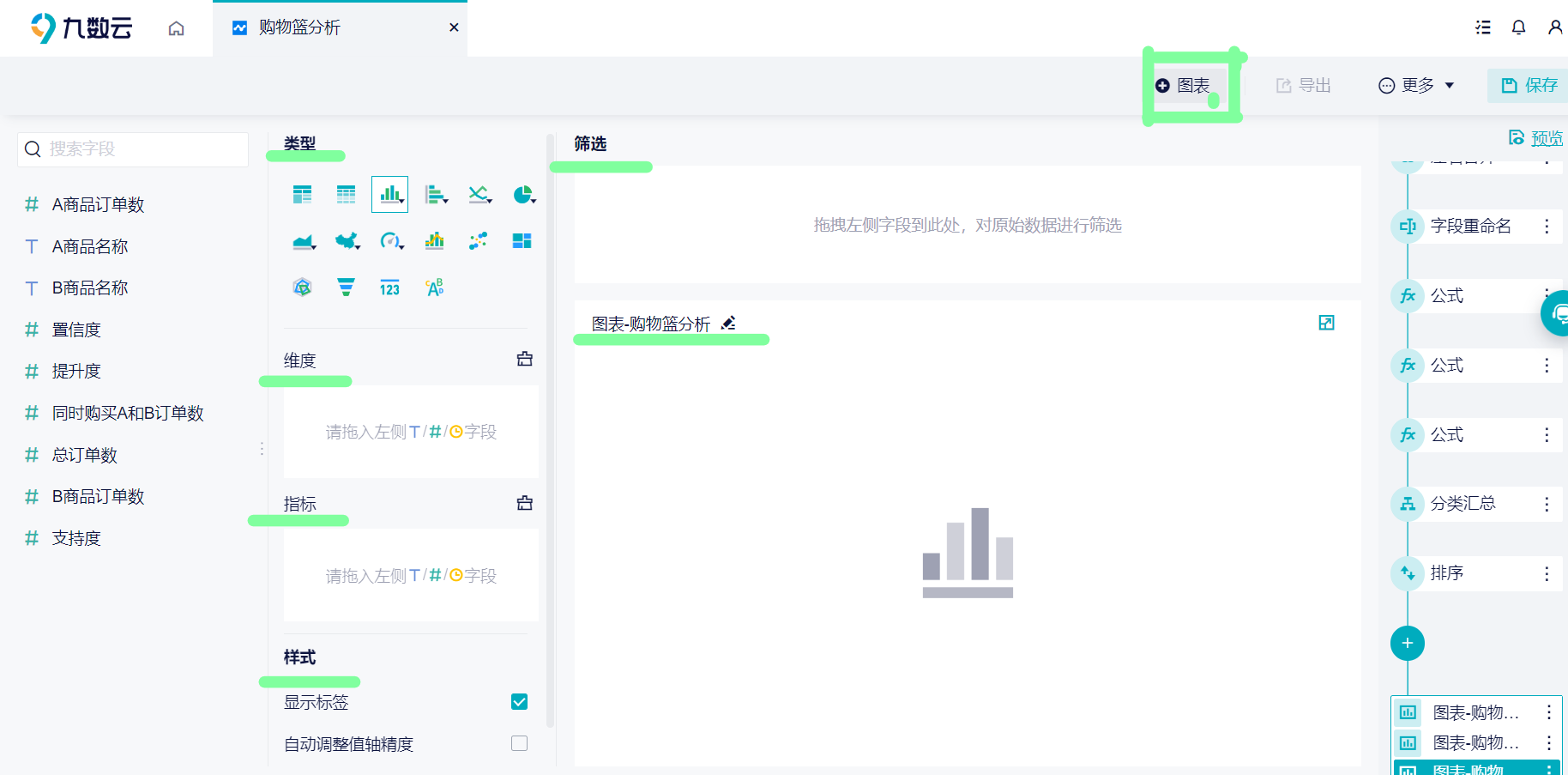
Task: Open options menu for 字段重命名 step
Action: [1547, 227]
